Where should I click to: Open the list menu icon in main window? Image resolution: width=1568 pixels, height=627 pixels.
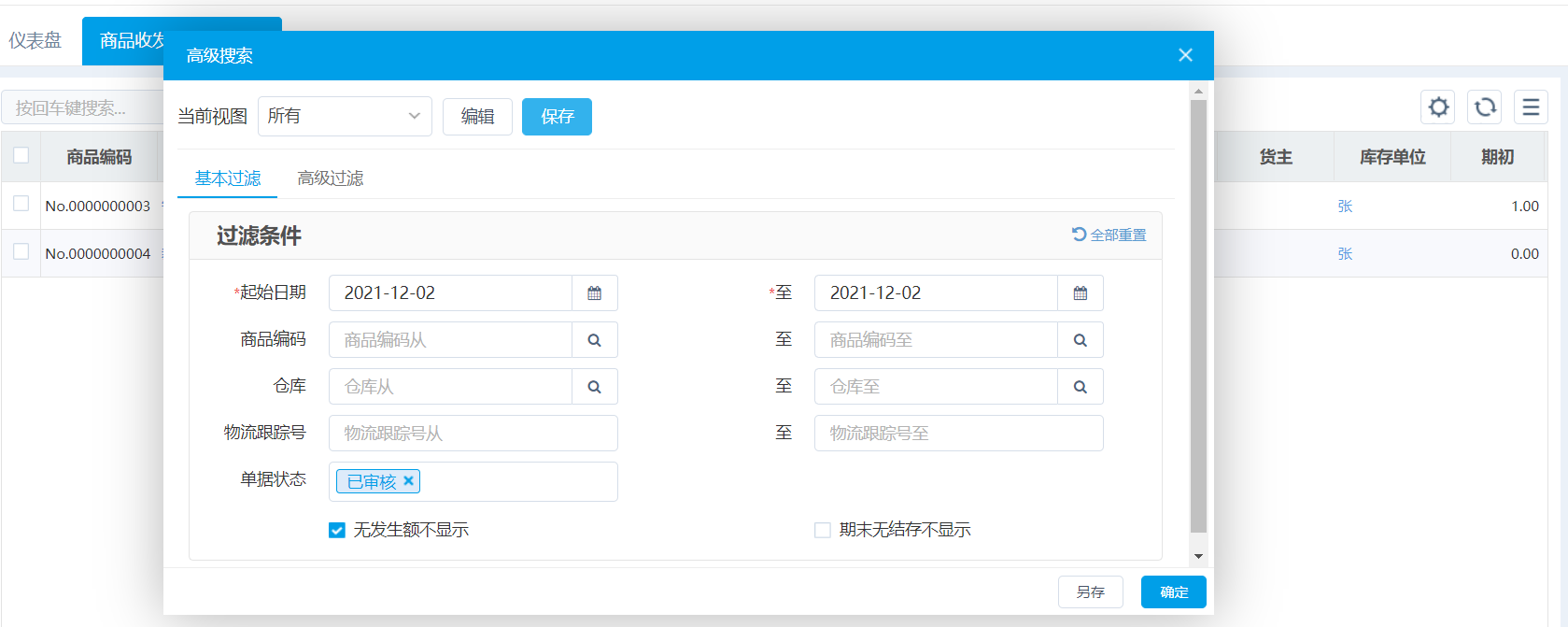(1531, 107)
